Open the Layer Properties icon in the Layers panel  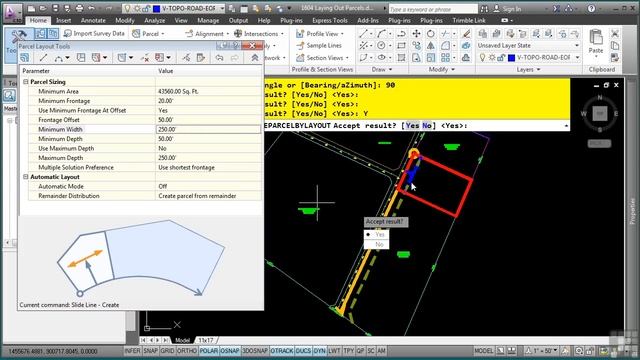pos(482,34)
